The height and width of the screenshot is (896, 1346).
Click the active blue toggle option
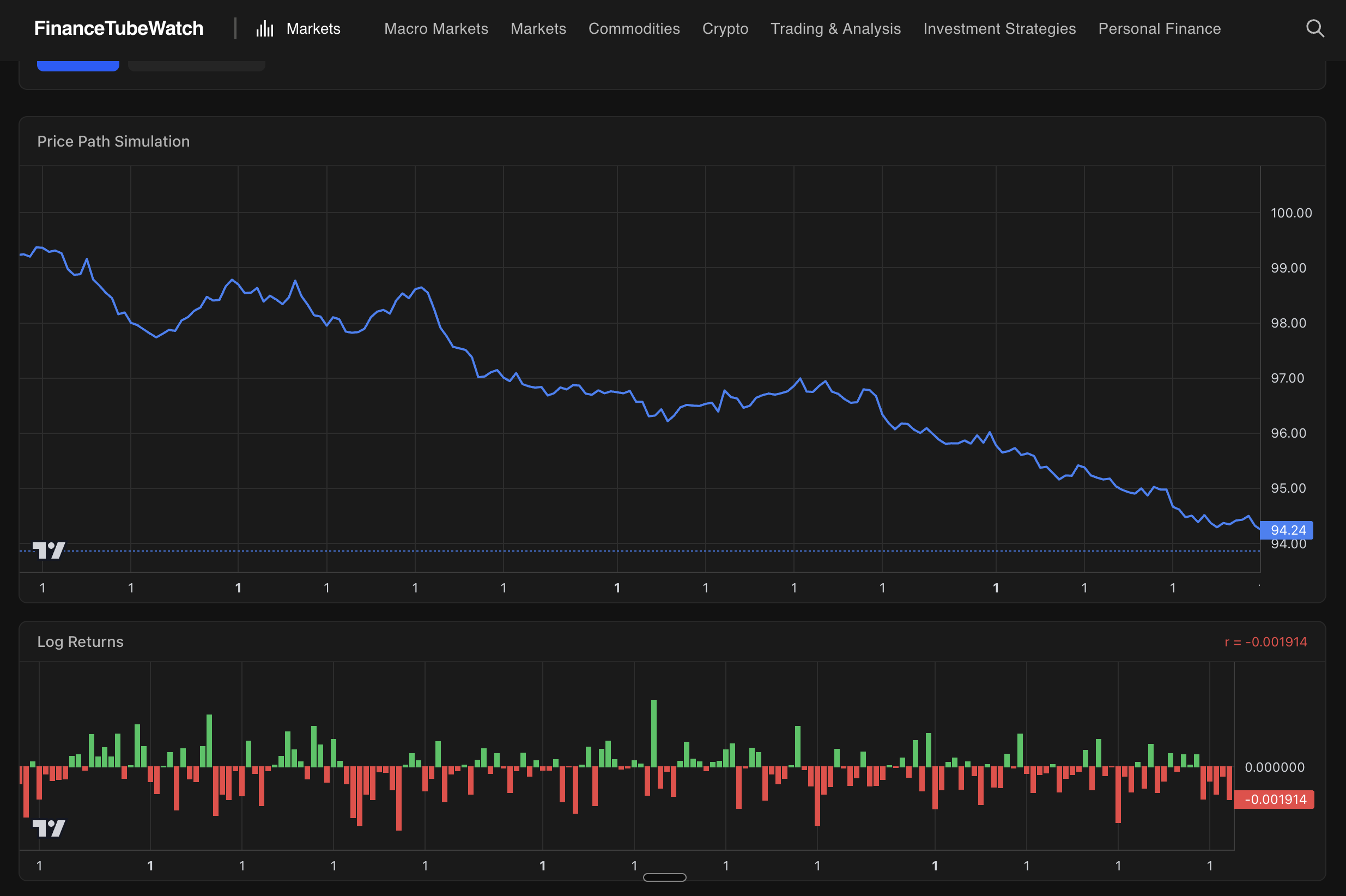[x=78, y=63]
